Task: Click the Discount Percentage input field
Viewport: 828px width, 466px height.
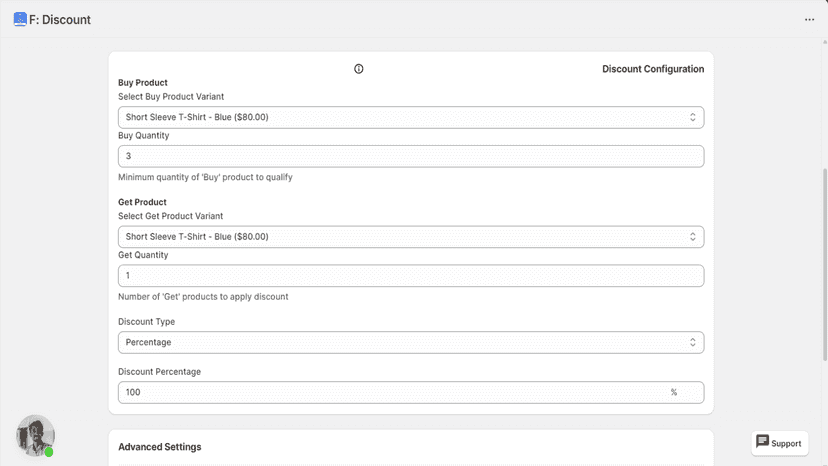Action: [x=411, y=393]
